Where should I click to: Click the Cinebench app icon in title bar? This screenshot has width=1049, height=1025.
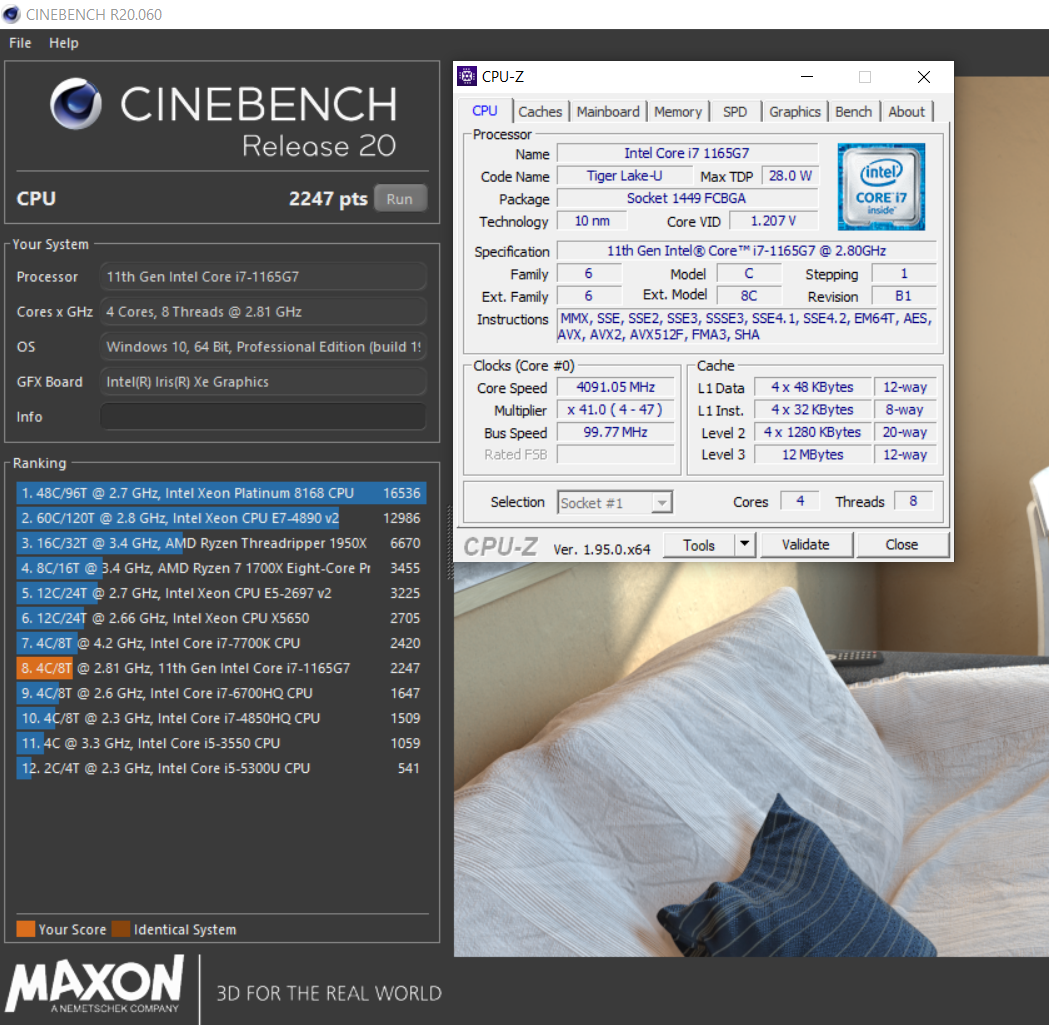pyautogui.click(x=12, y=14)
